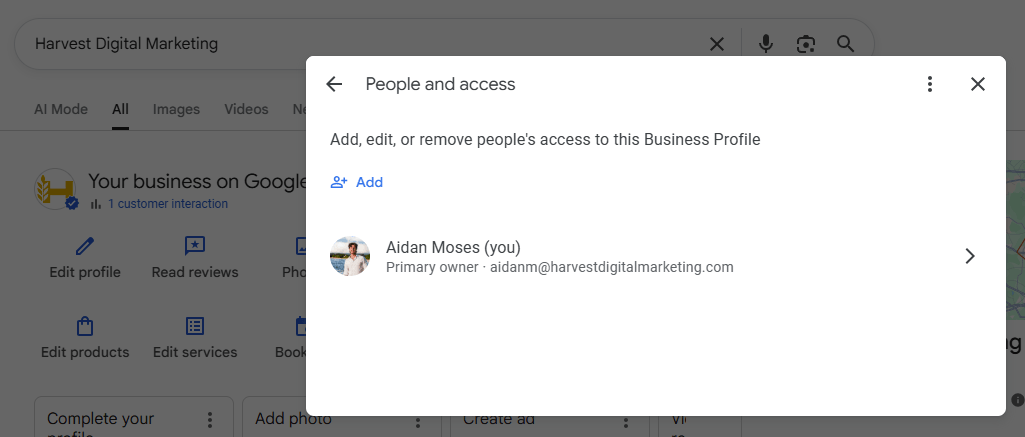Viewport: 1025px width, 437px height.
Task: Click the Edit profile pencil icon
Action: click(85, 246)
